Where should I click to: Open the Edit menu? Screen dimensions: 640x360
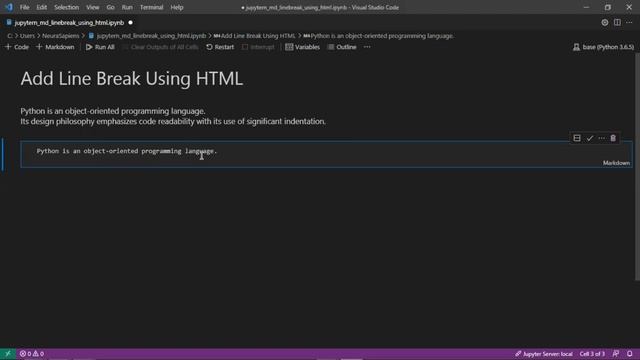(42, 7)
